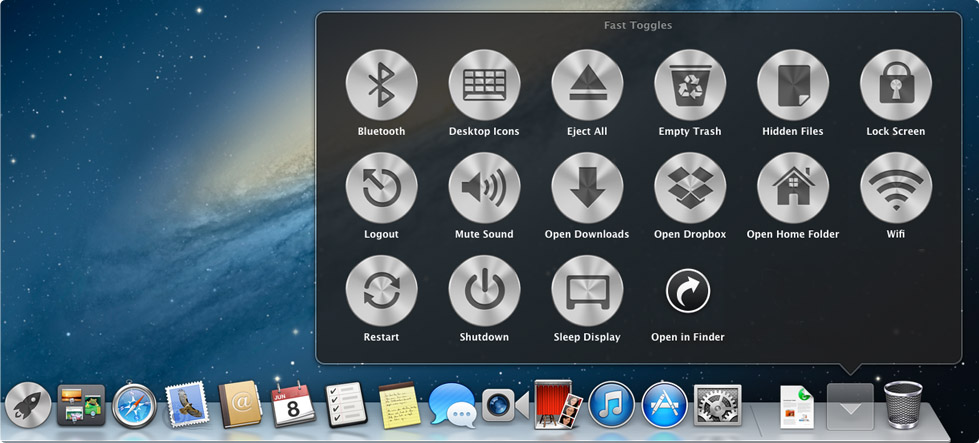
Task: Open Downloads folder from the stack
Action: point(587,188)
